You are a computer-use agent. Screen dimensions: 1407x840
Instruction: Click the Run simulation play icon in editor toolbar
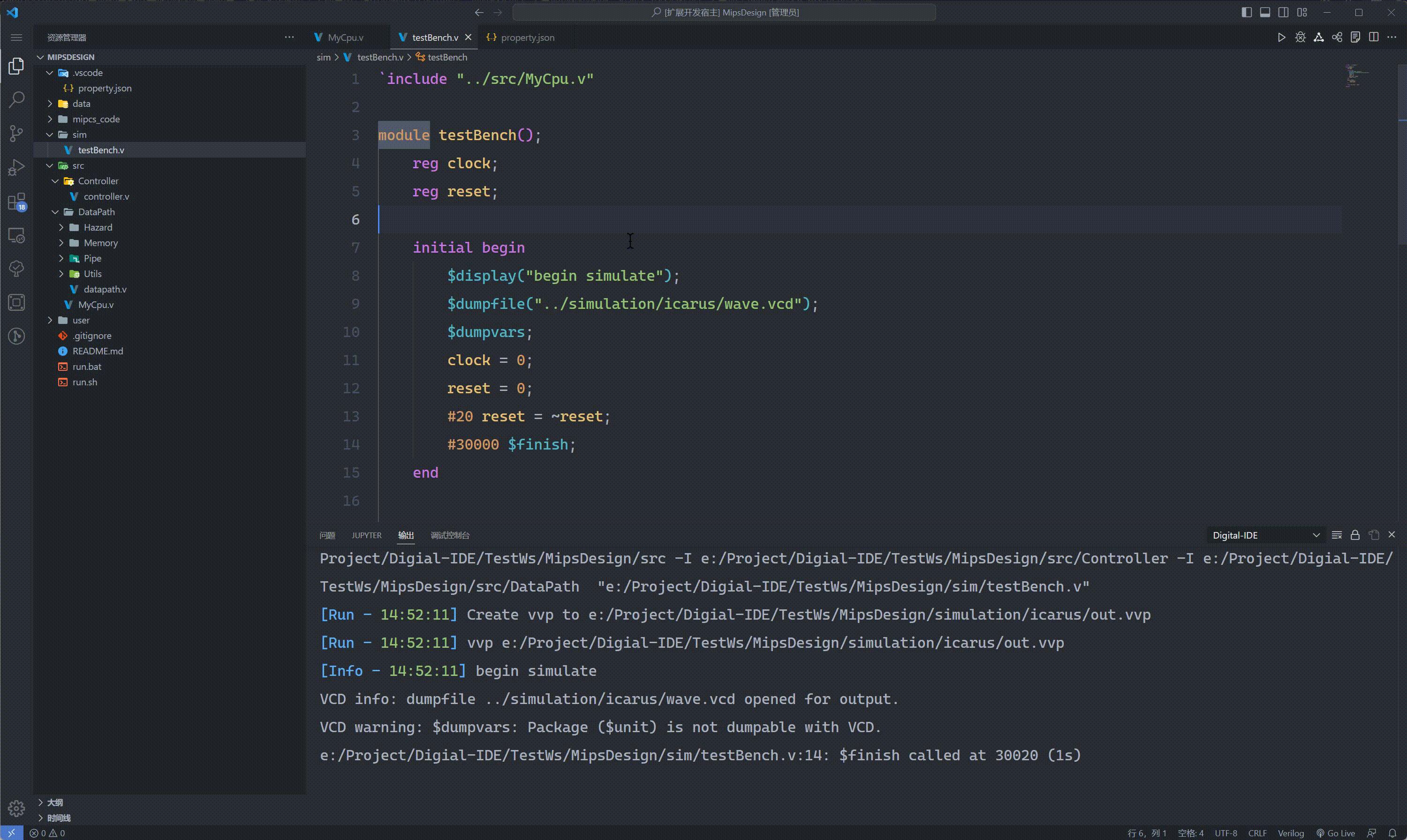(1281, 37)
